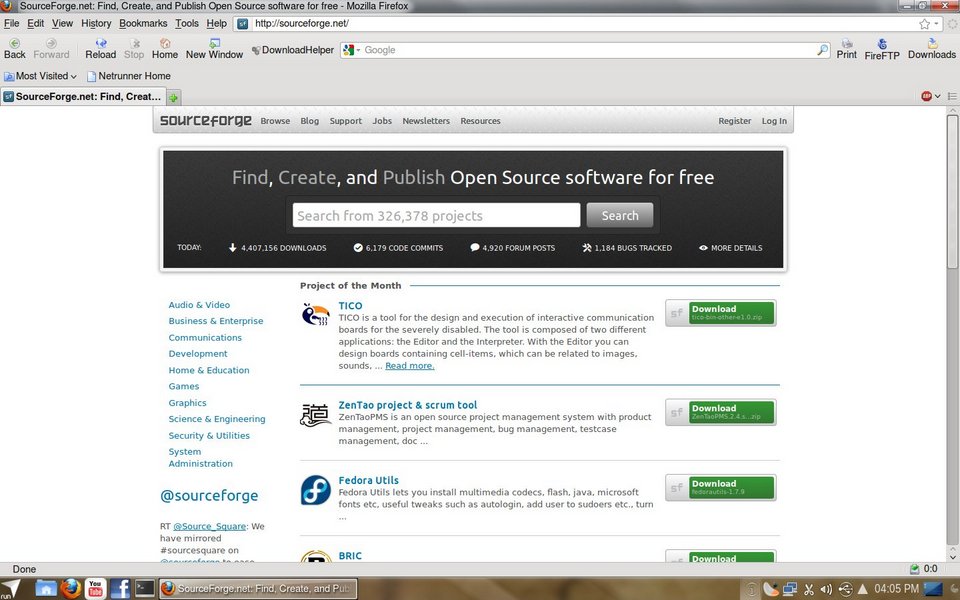
Task: Click the Reload toolbar button
Action: [x=100, y=49]
